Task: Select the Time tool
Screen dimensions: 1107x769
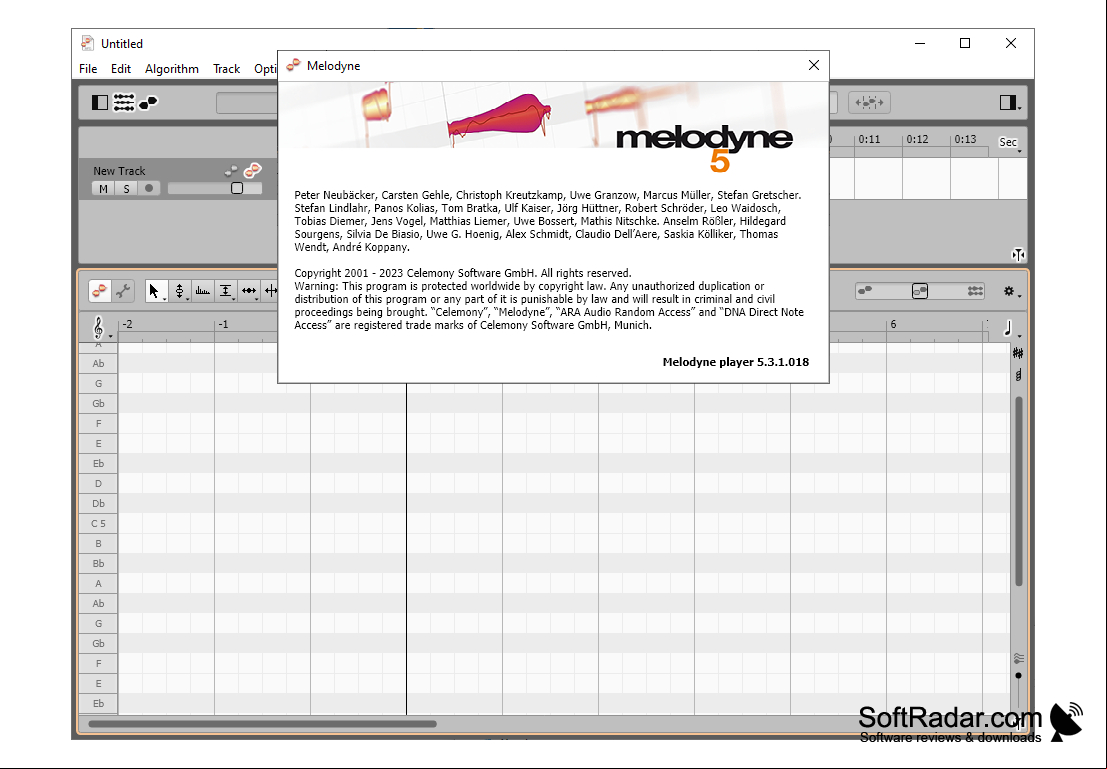Action: tap(249, 291)
